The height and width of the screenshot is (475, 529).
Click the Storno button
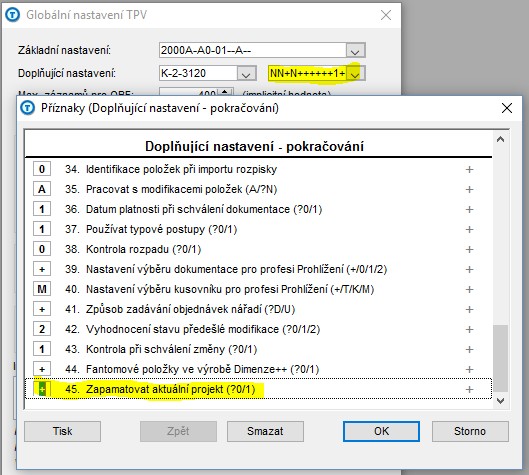tap(470, 431)
